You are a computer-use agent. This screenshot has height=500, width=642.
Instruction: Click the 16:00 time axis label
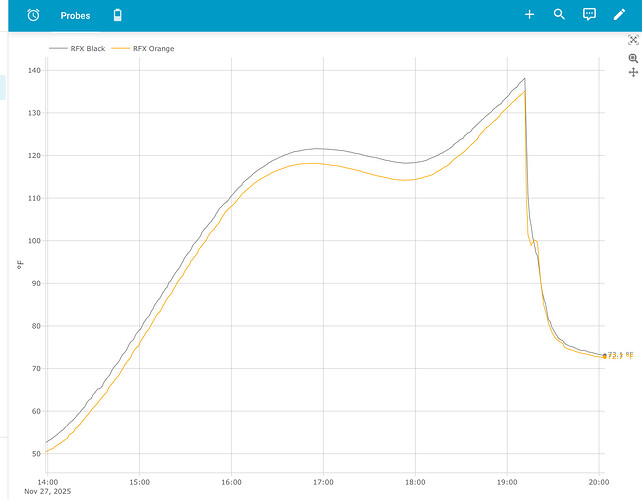tap(231, 482)
